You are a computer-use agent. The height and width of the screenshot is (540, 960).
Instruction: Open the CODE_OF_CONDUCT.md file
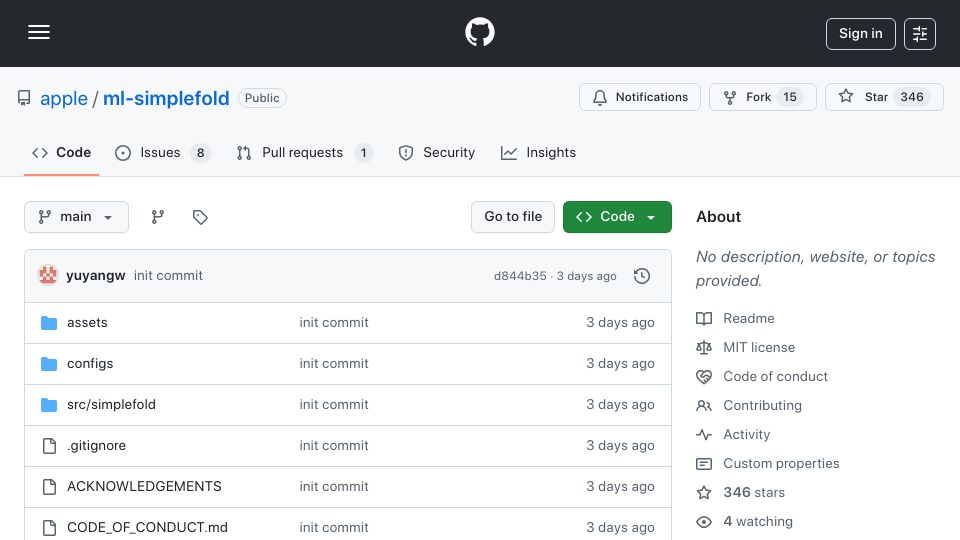pos(148,528)
